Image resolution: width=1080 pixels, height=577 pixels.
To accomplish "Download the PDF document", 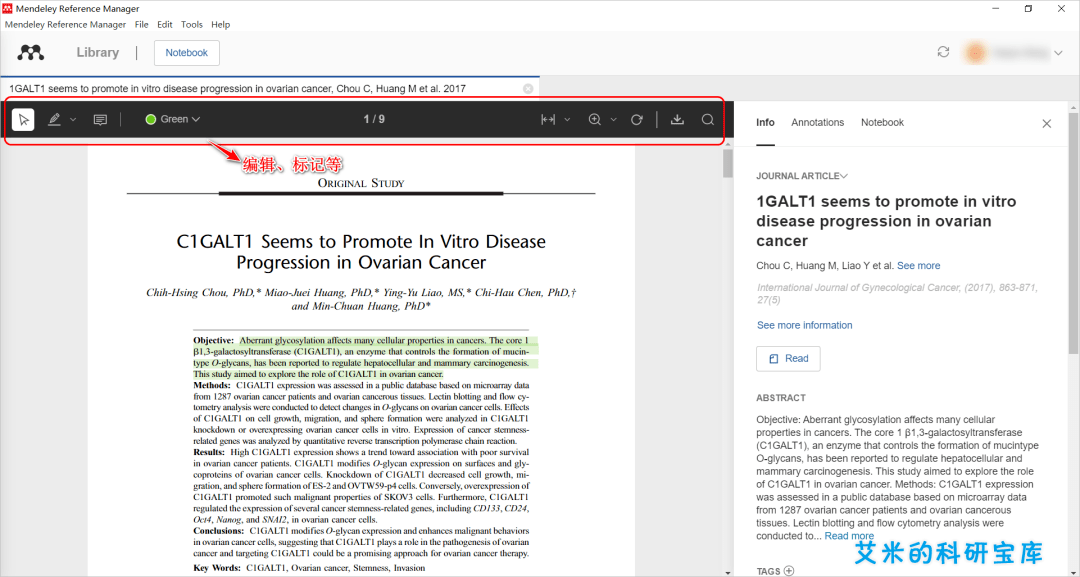I will 677,120.
